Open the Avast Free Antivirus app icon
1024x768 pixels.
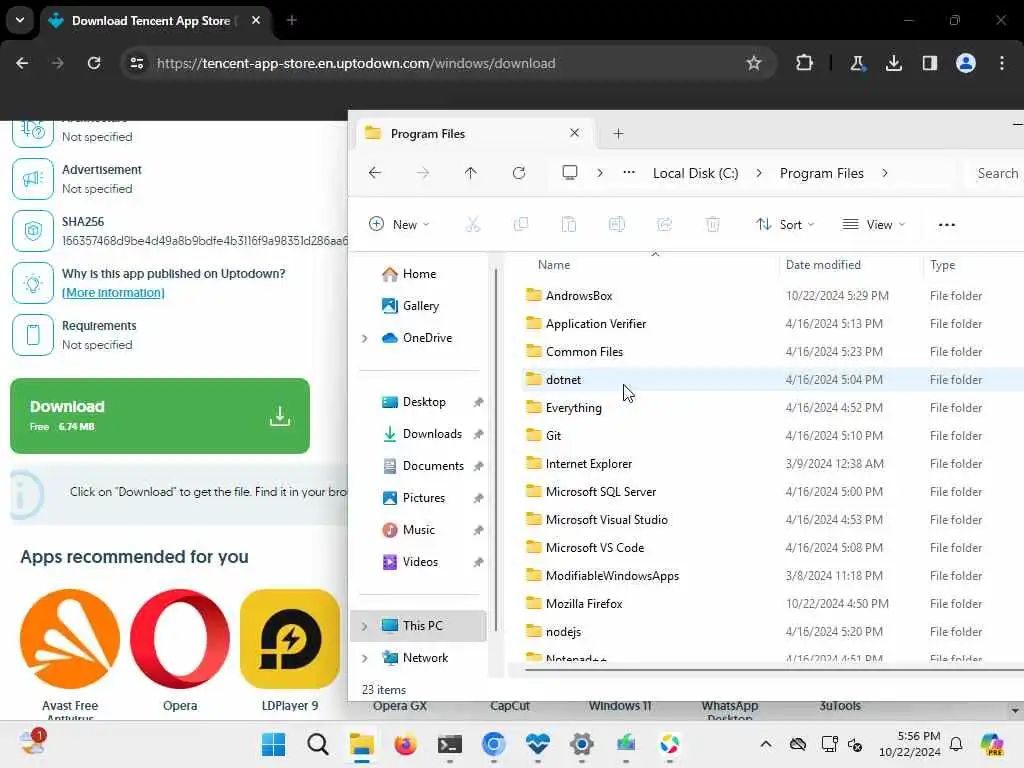70,639
